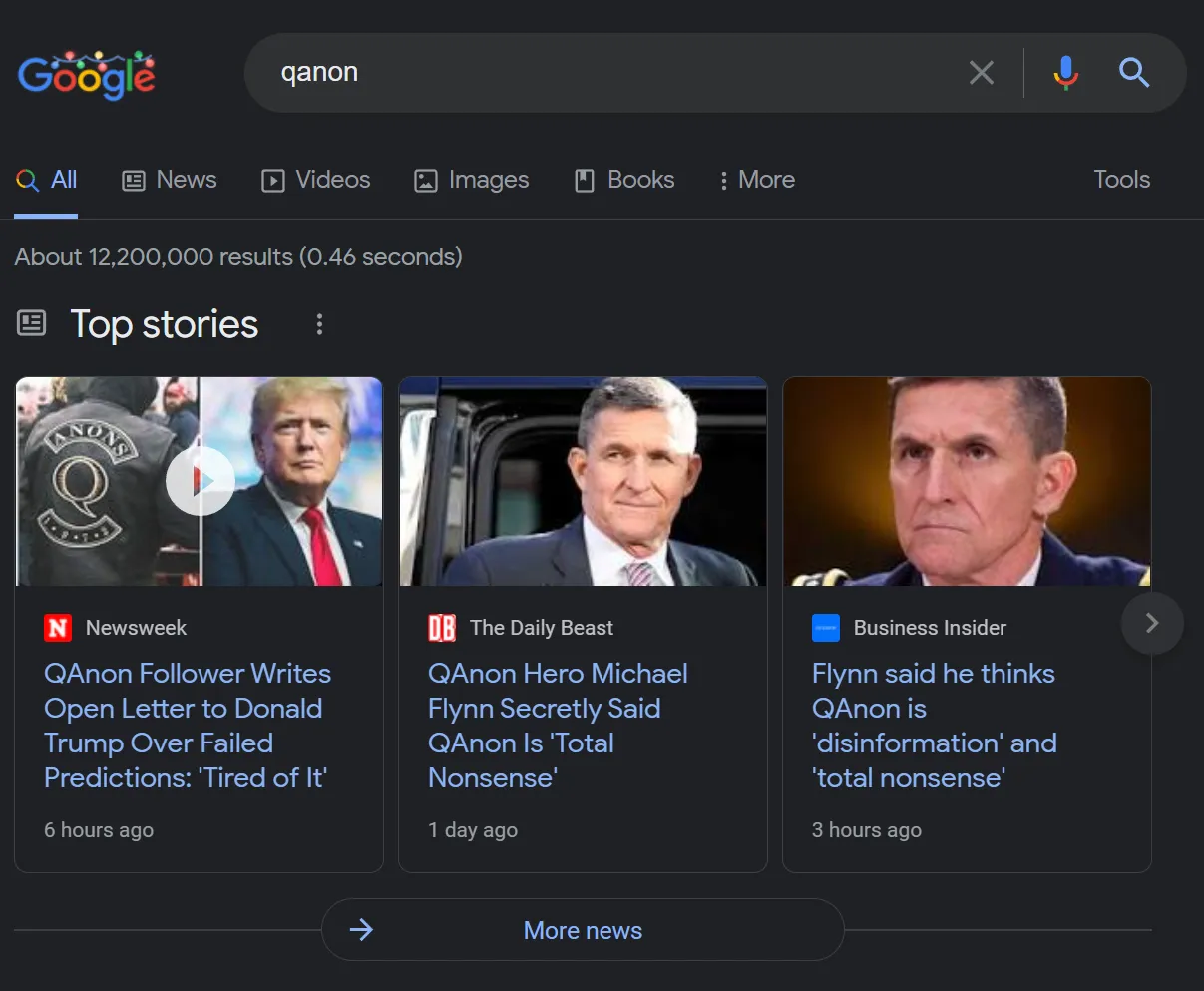
Task: Click the Daily Beast DB icon
Action: 442,628
